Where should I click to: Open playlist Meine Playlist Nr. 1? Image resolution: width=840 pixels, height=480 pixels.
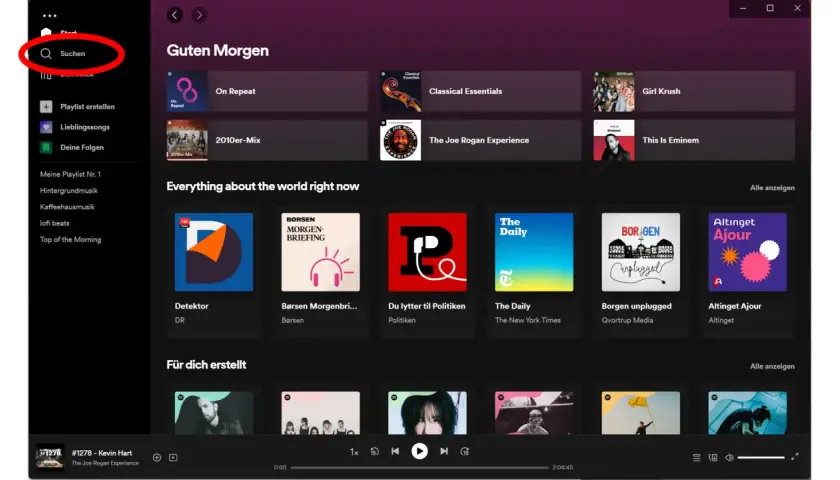[70, 174]
